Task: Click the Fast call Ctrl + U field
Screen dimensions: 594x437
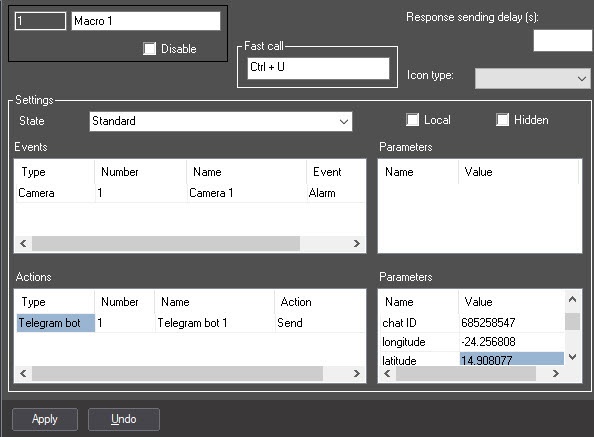Action: [x=318, y=68]
